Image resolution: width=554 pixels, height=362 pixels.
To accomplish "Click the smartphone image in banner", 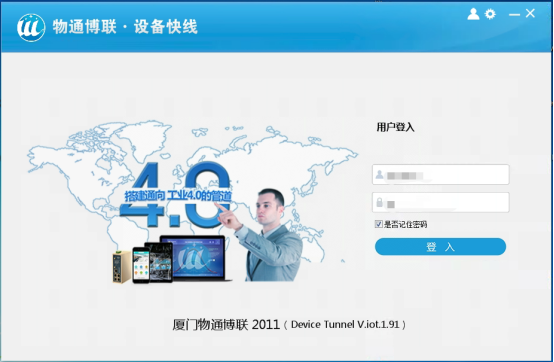I will (x=141, y=265).
